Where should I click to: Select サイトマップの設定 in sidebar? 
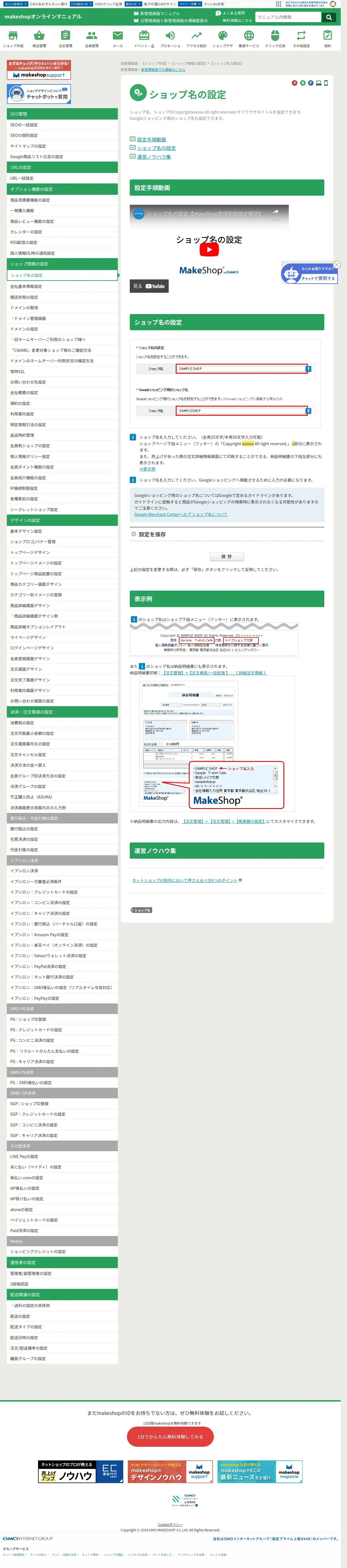pyautogui.click(x=62, y=146)
